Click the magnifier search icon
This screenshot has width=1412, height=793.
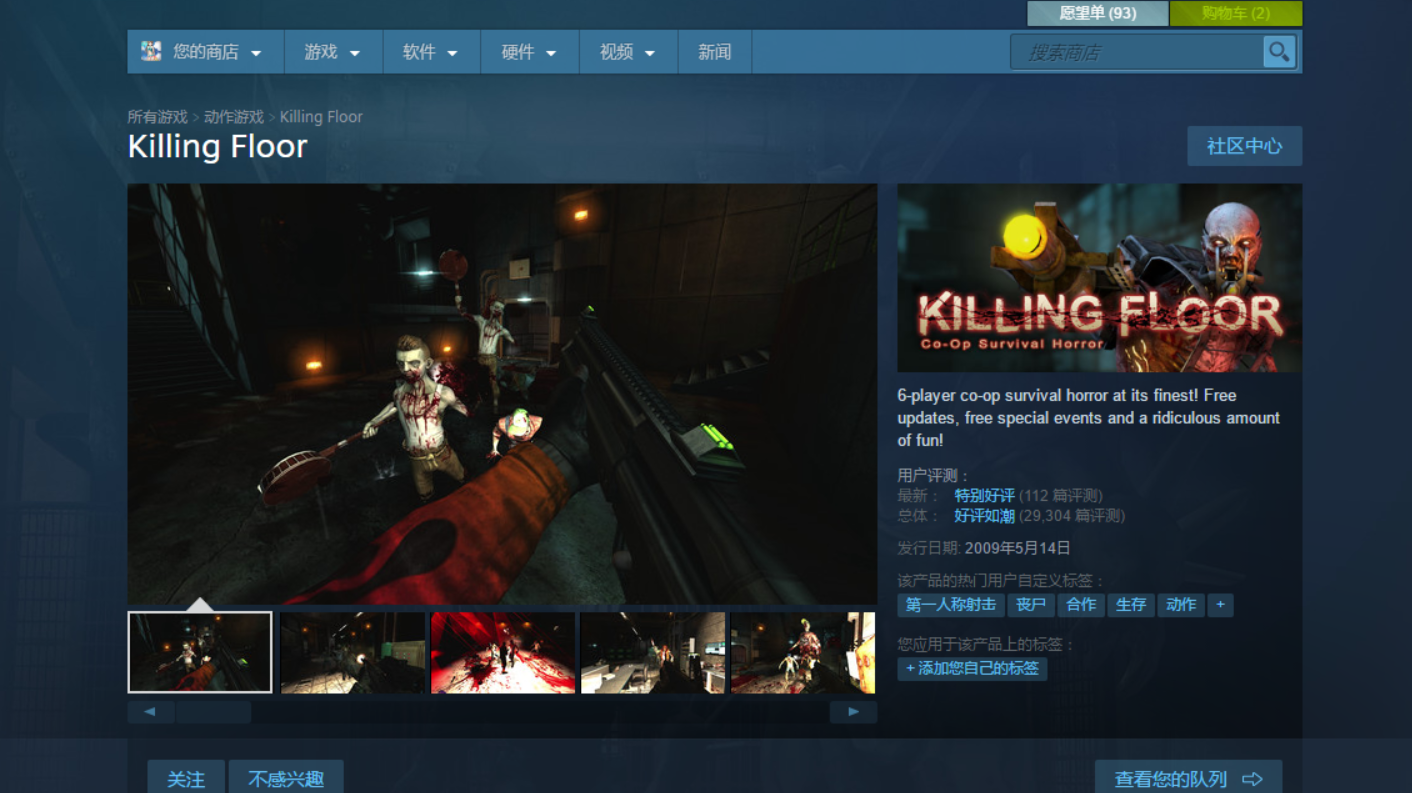(1279, 52)
